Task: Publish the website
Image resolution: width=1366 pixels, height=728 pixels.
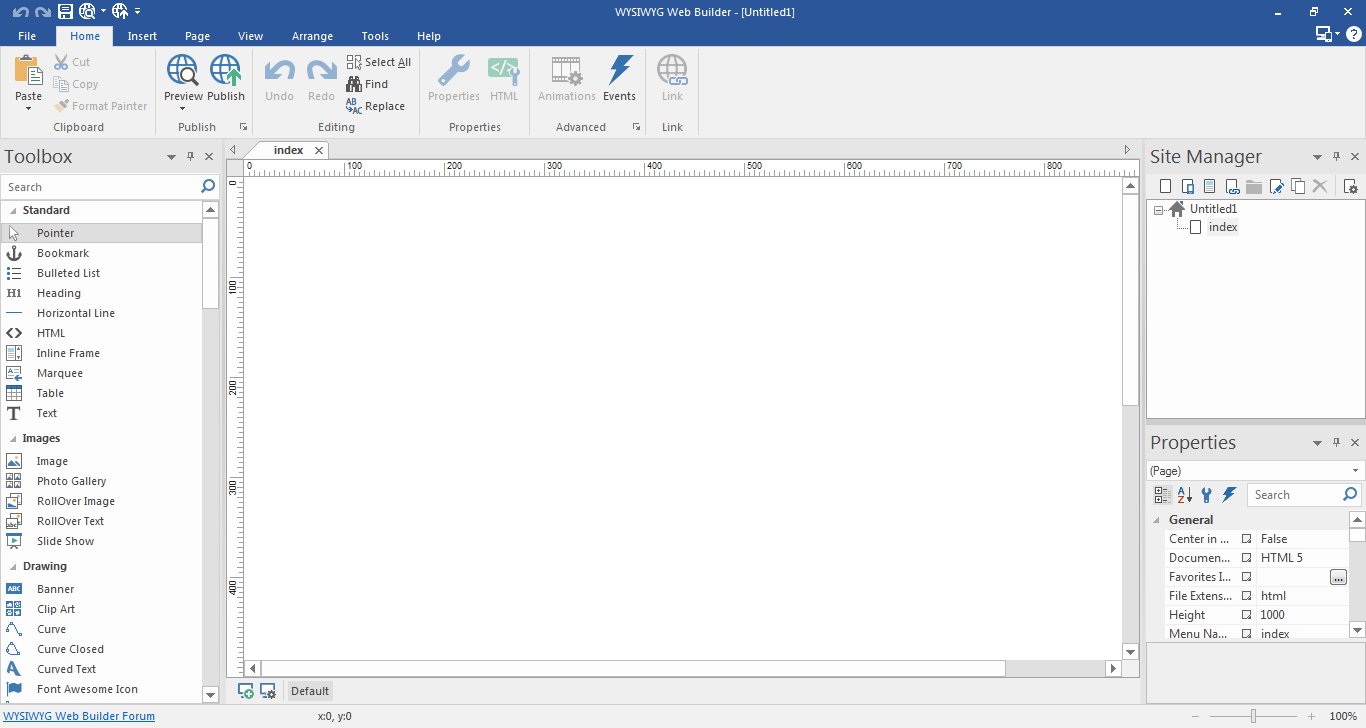Action: tap(226, 80)
